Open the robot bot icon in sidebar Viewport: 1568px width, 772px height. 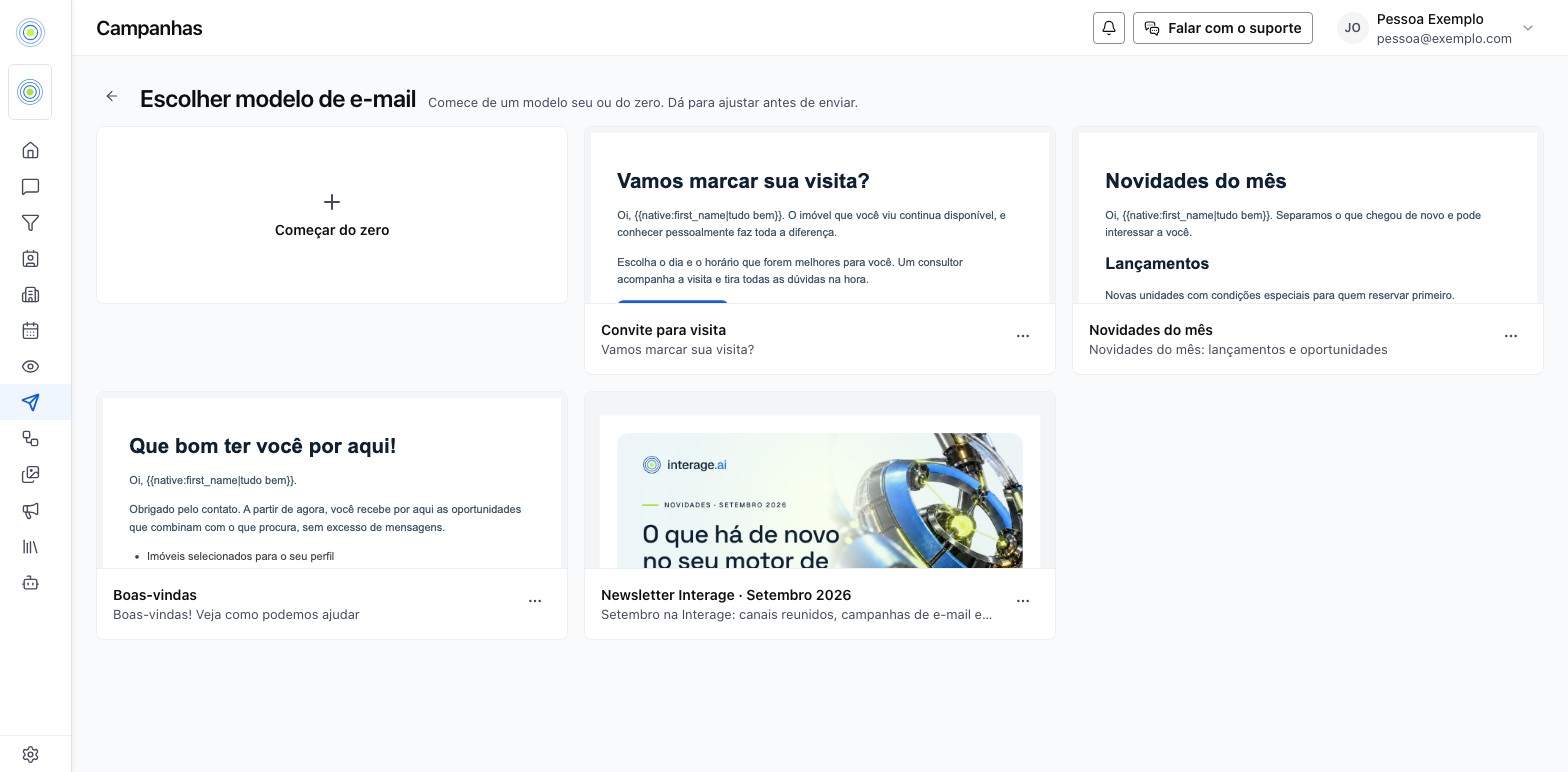[31, 582]
